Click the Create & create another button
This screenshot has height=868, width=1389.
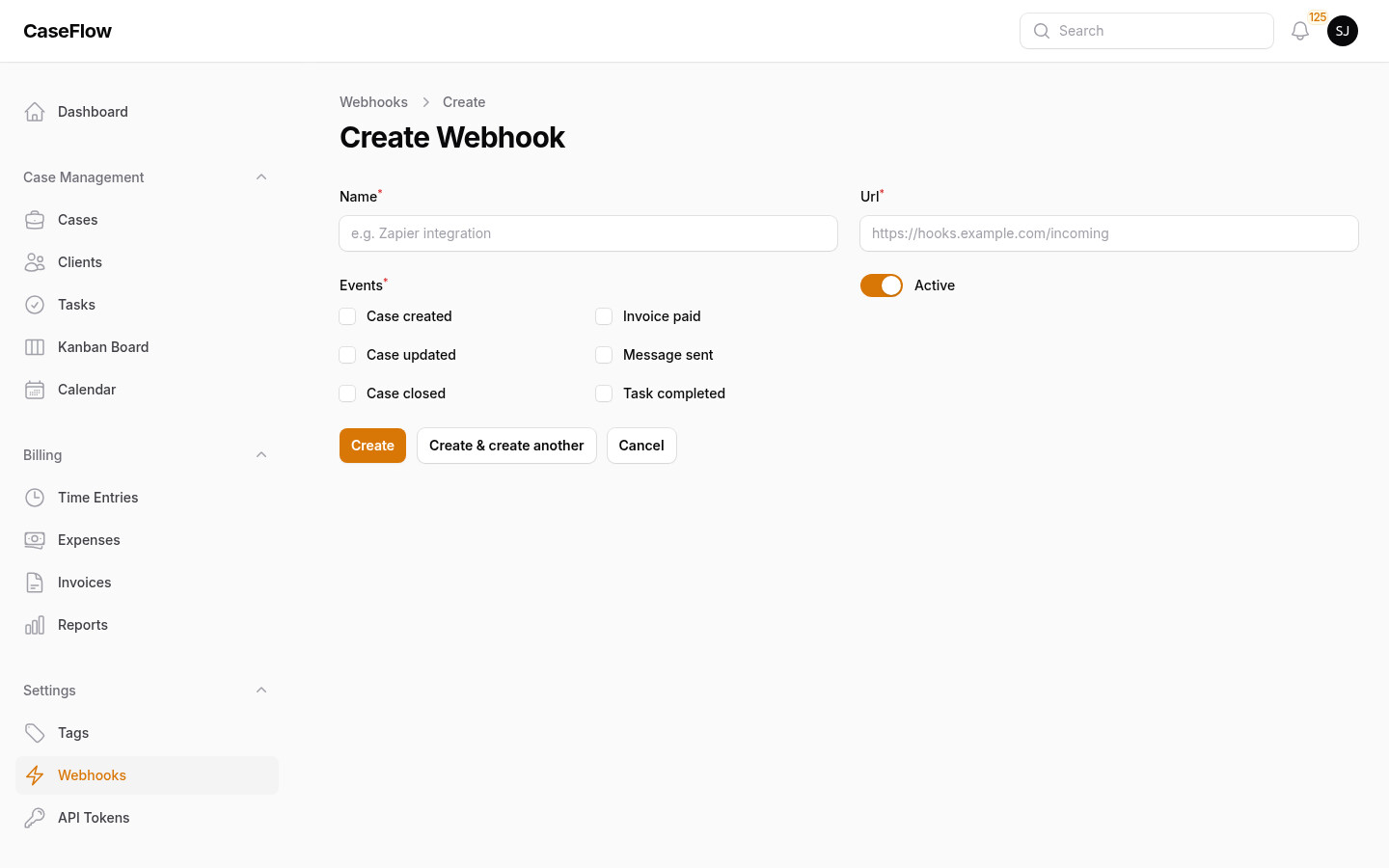click(506, 446)
